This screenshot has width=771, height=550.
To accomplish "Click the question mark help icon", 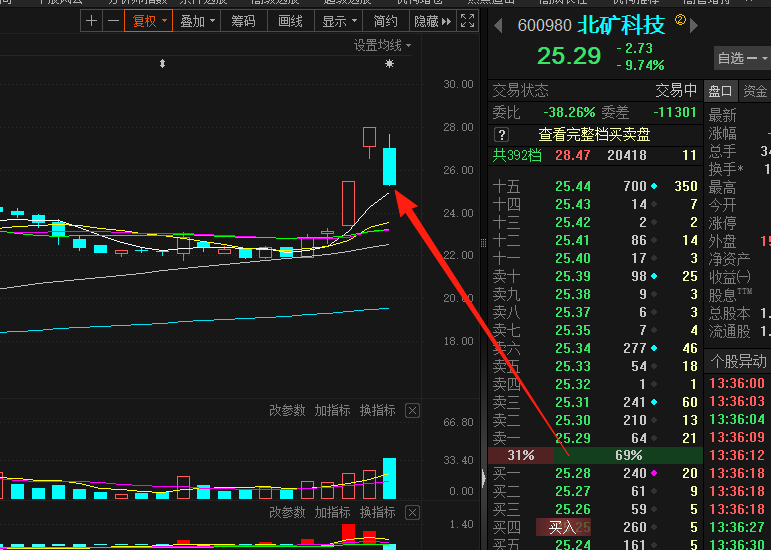I will [x=502, y=134].
